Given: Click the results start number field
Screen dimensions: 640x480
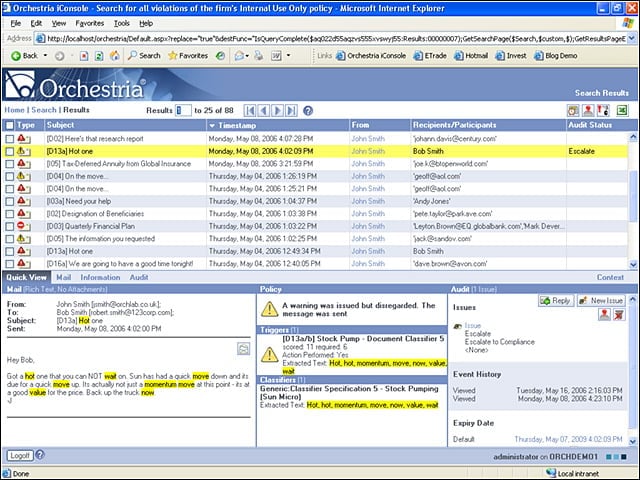Looking at the screenshot, I should [x=183, y=110].
